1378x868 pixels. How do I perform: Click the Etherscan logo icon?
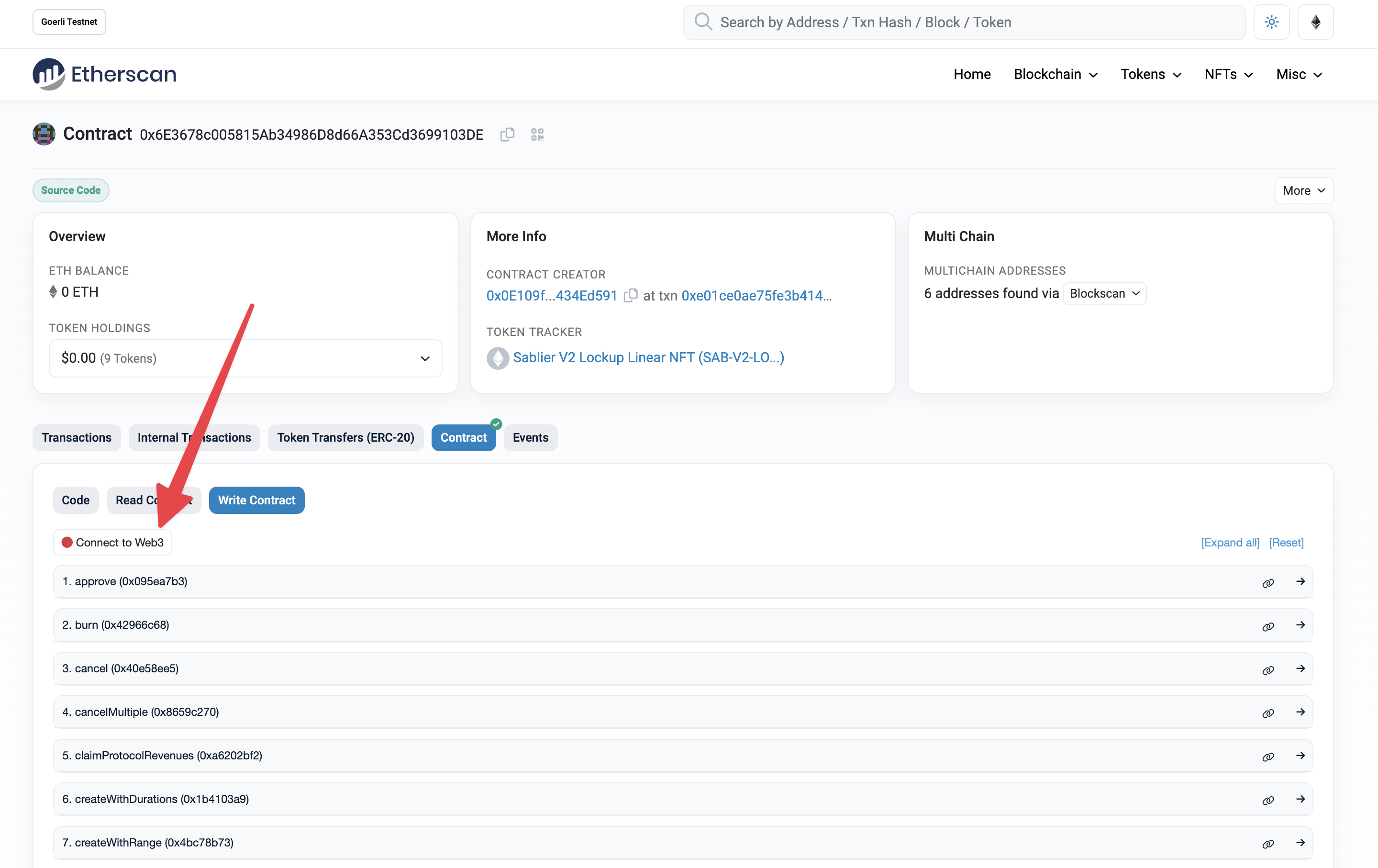(48, 73)
